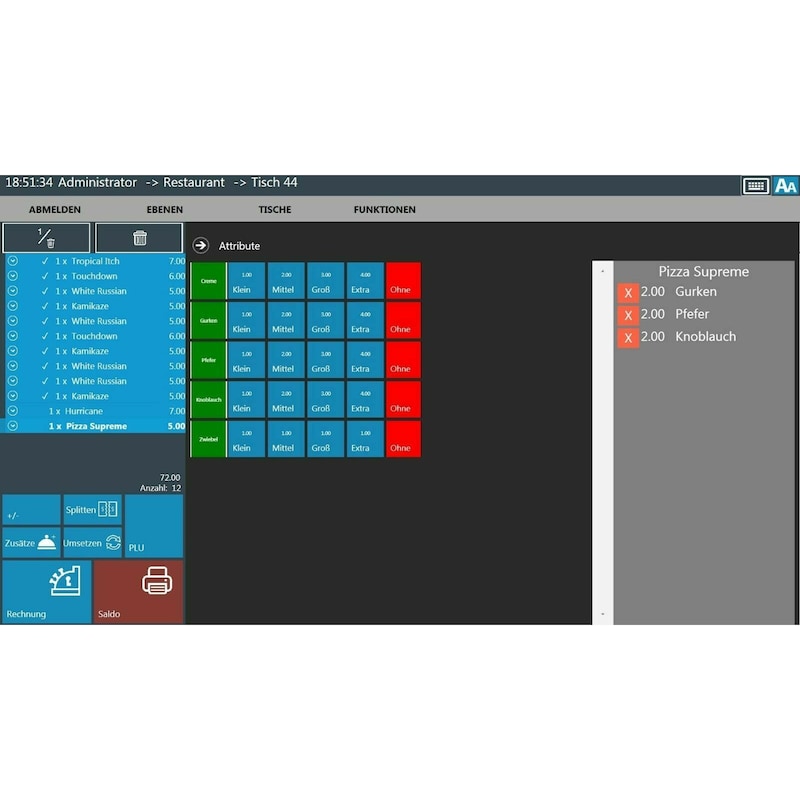Click the delete-all trash can button
Screen dimensions: 800x800
click(139, 238)
